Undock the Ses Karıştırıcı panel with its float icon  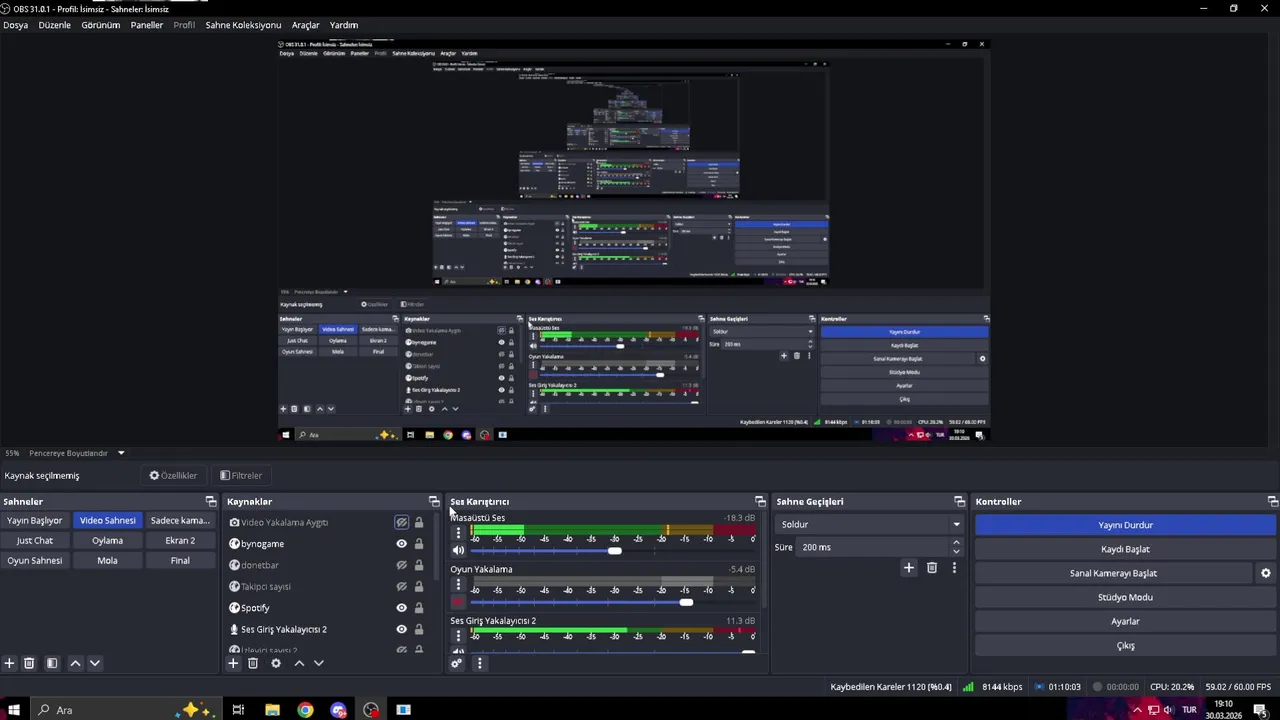pyautogui.click(x=760, y=501)
